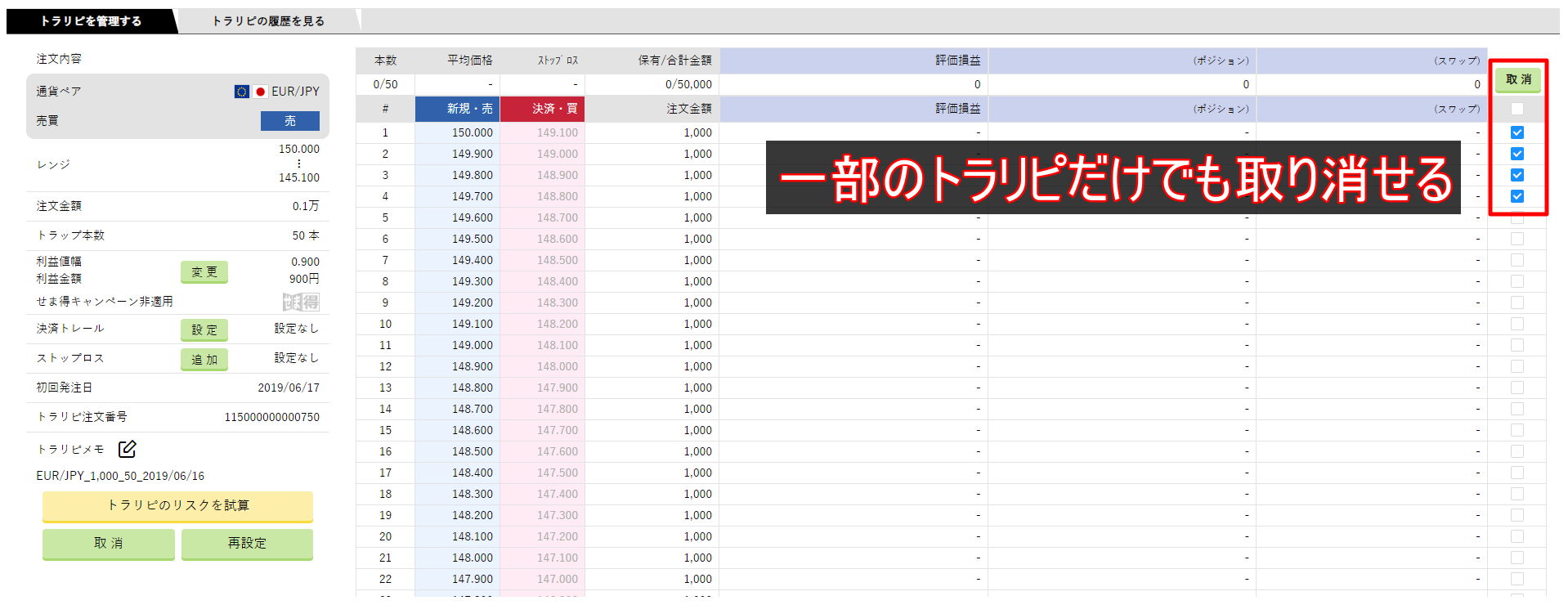Tick the checkbox for row 13
The image size is (1568, 614).
click(1517, 388)
